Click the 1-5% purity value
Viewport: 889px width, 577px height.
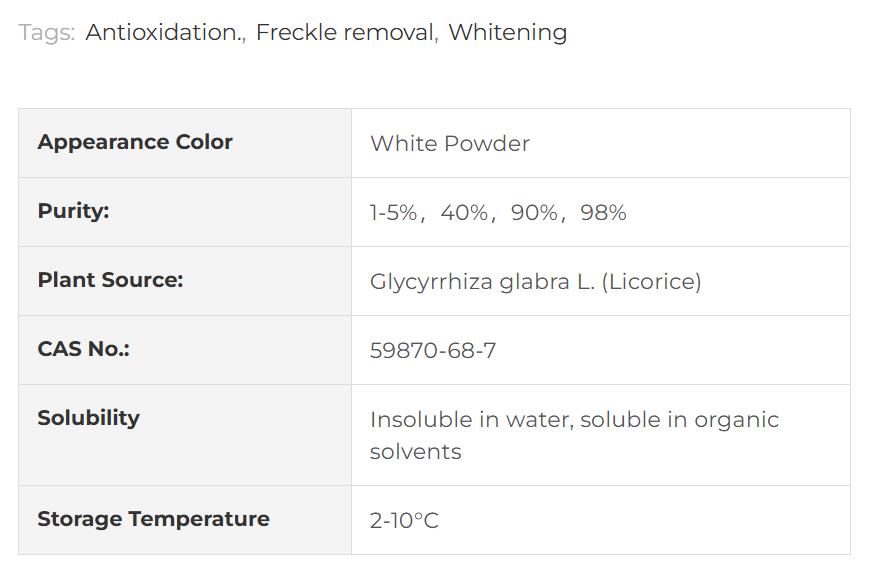point(392,212)
